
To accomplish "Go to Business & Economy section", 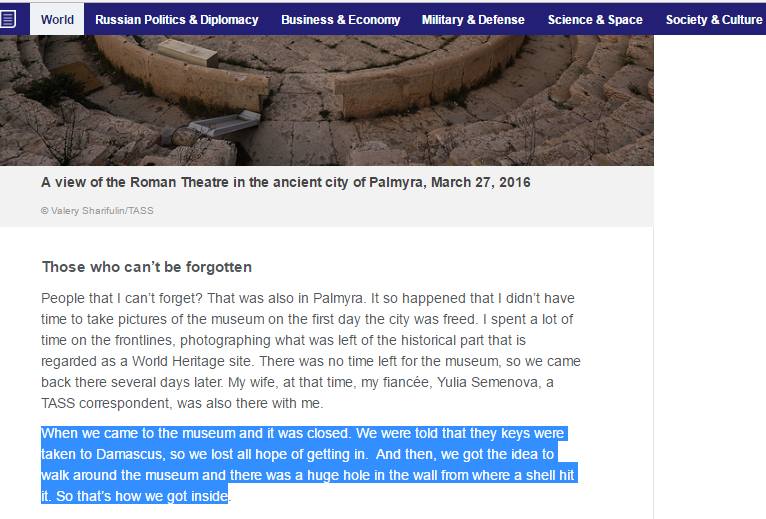I will [340, 20].
